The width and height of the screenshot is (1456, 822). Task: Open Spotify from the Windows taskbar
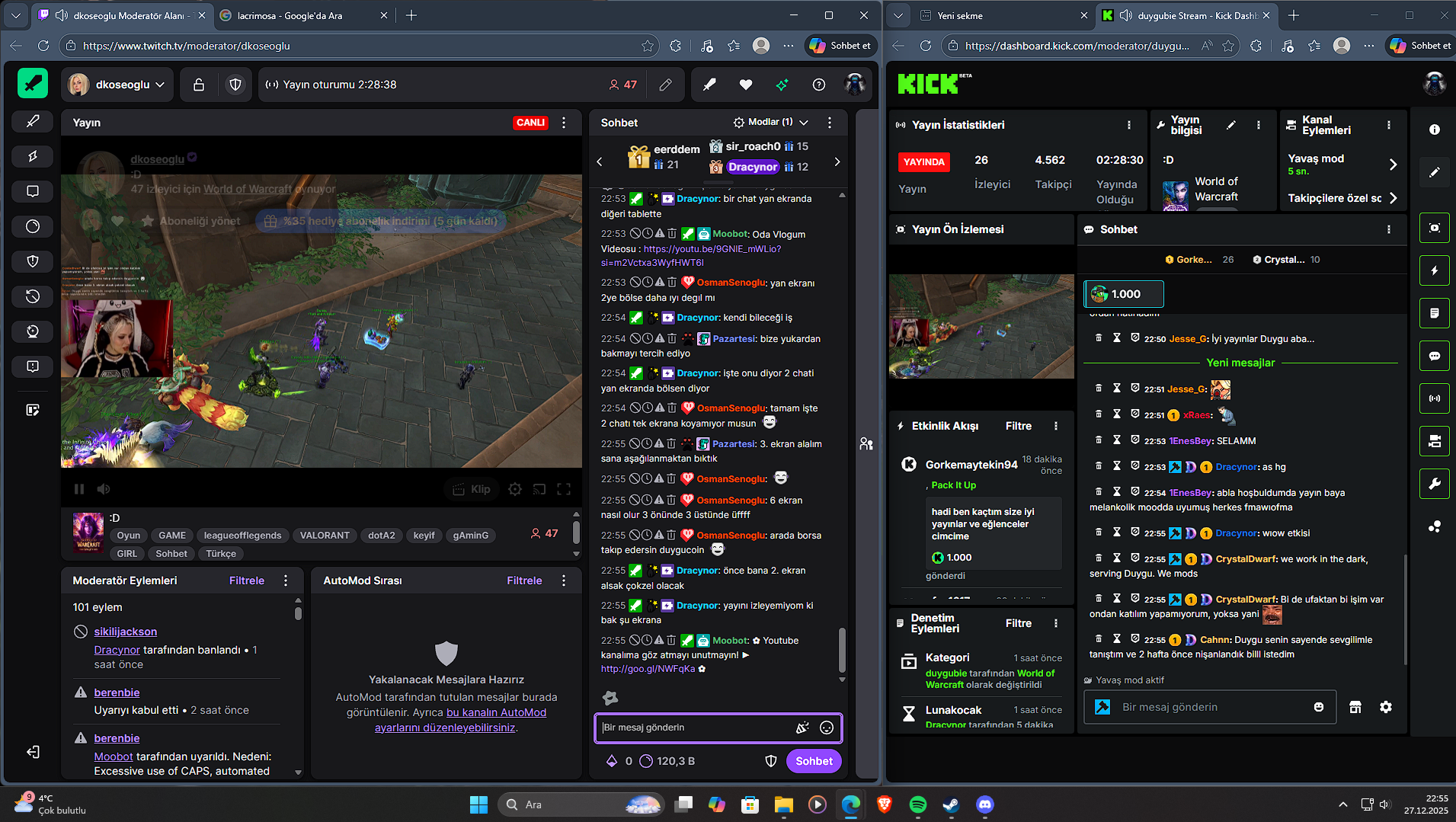click(x=918, y=804)
